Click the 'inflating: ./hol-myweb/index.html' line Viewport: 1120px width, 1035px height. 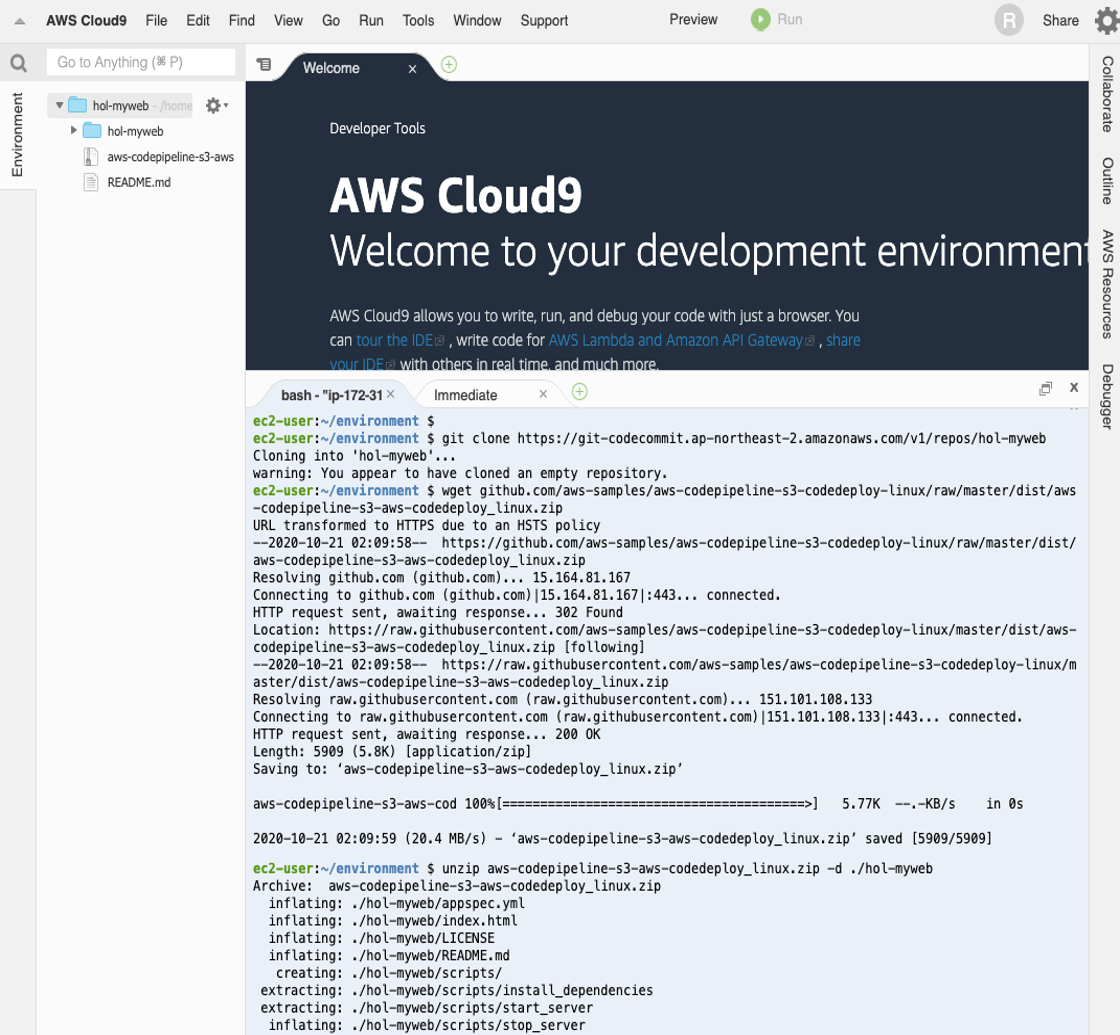393,921
